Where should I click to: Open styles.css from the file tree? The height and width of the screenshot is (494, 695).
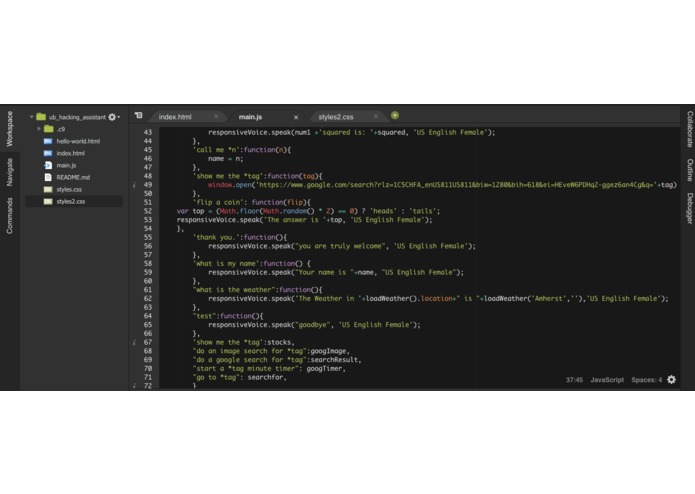(x=69, y=189)
